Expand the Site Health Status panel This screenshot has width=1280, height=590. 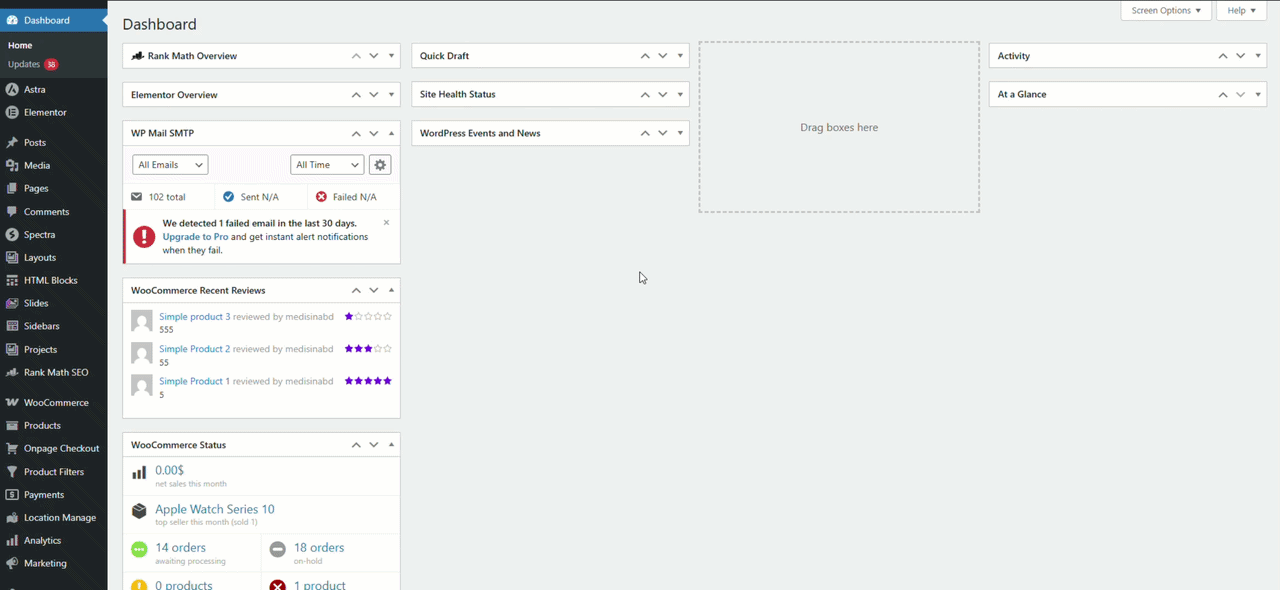(x=680, y=94)
